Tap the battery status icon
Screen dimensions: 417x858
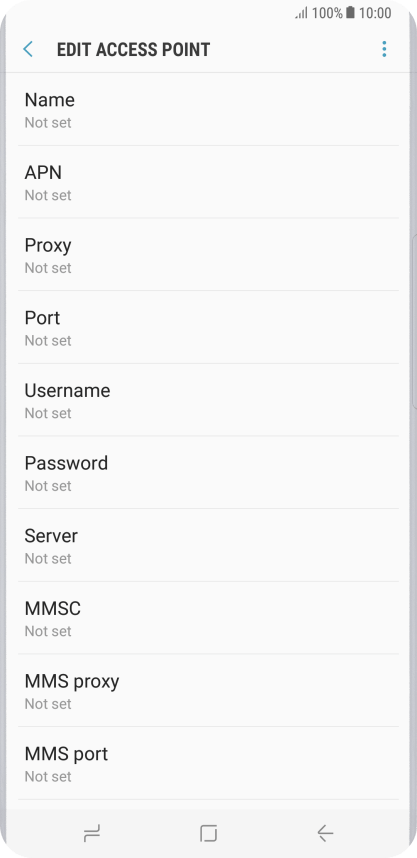click(350, 13)
